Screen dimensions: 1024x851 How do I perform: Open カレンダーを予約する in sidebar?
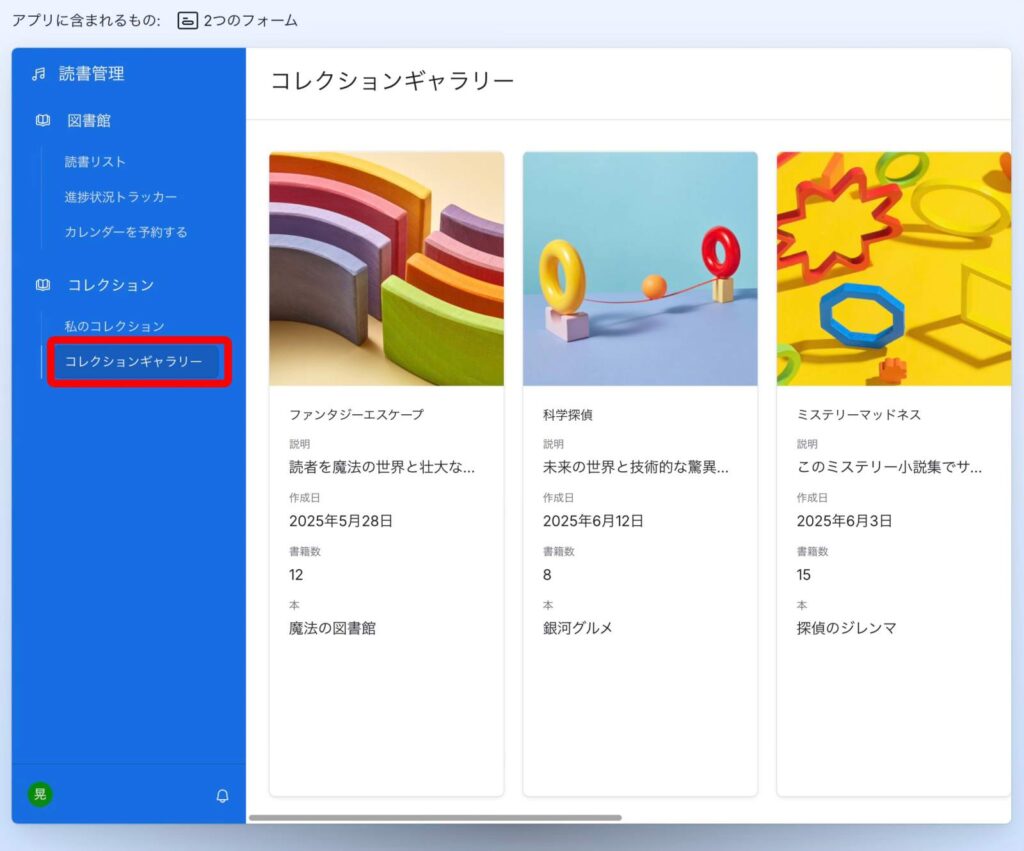(126, 232)
